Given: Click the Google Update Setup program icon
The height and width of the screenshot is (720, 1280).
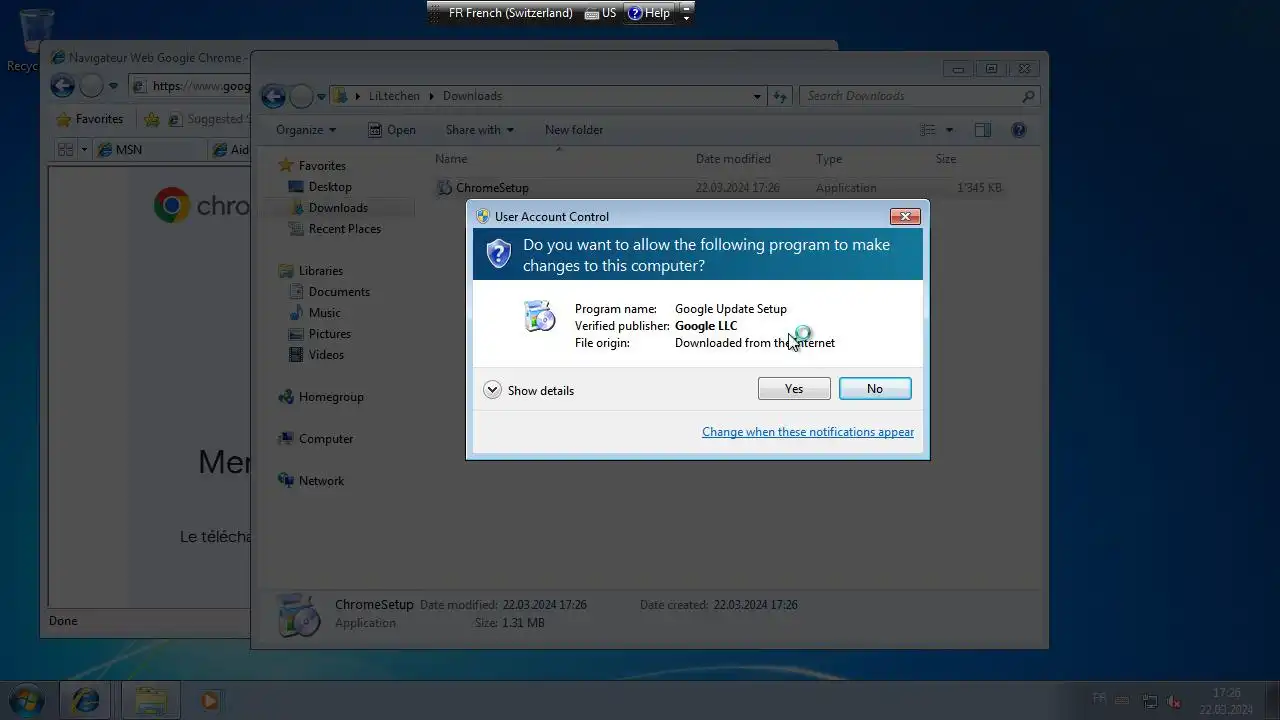Looking at the screenshot, I should (x=539, y=316).
